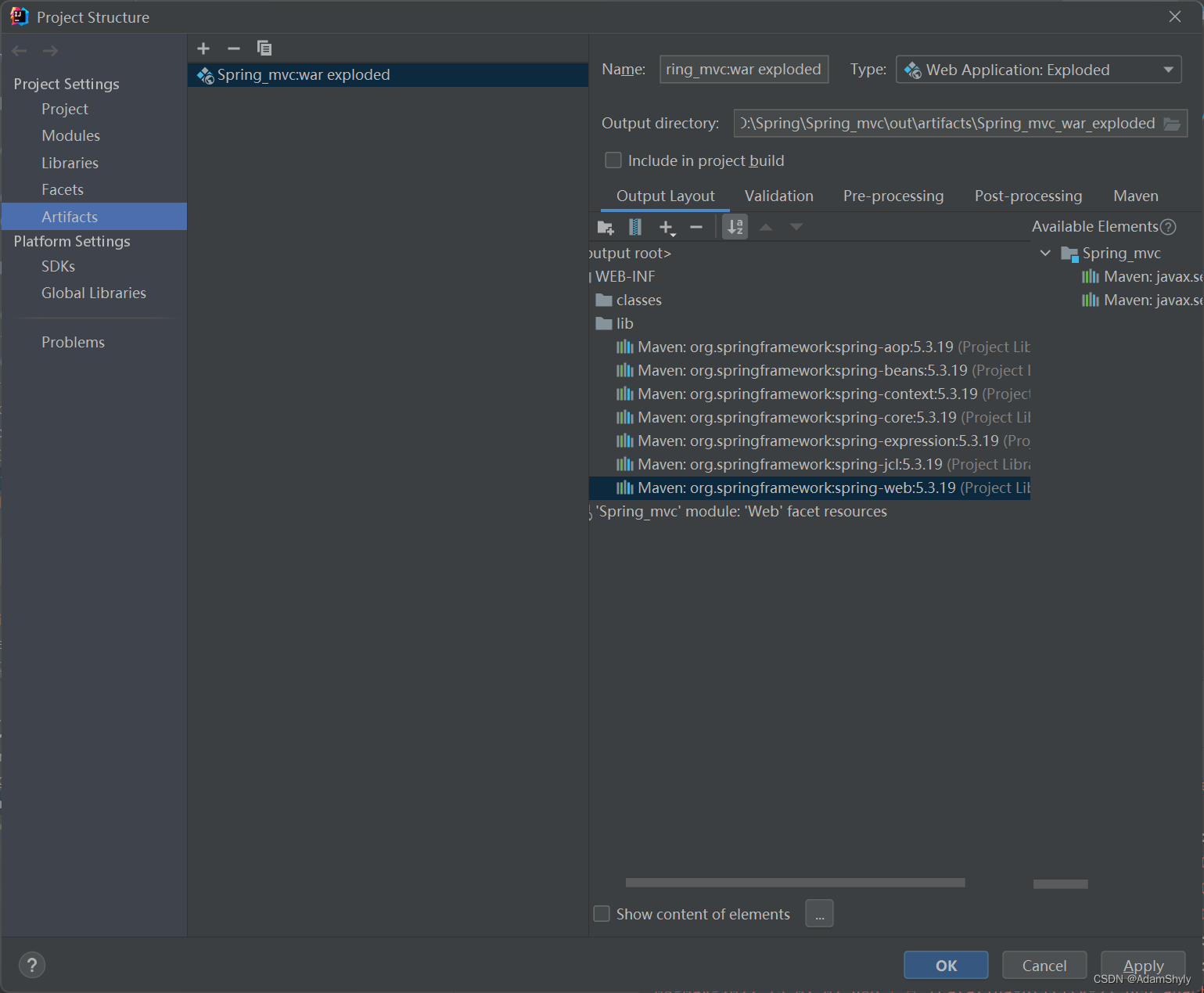Image resolution: width=1204 pixels, height=993 pixels.
Task: Switch to the Validation tab
Action: click(x=778, y=196)
